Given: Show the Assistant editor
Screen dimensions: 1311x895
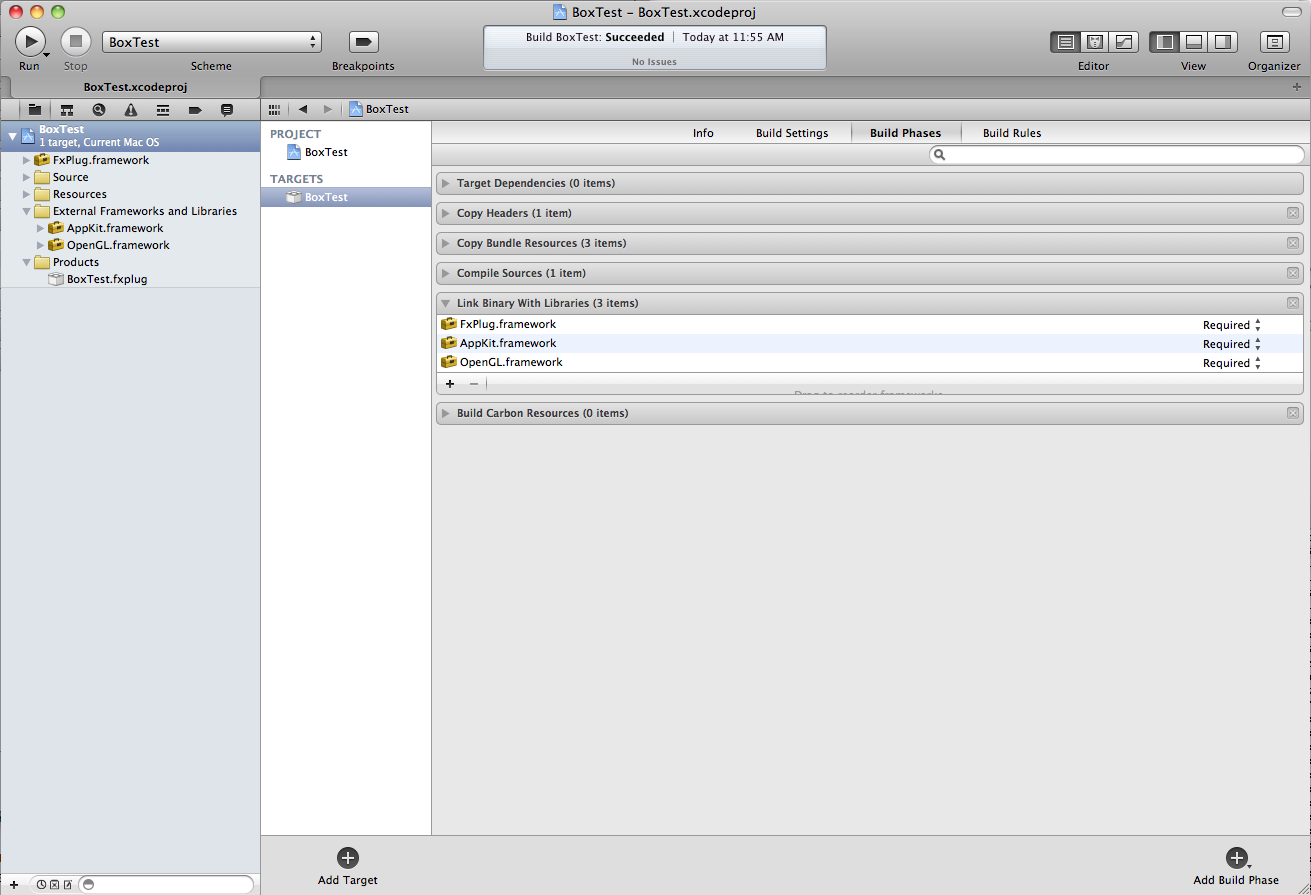Looking at the screenshot, I should point(1094,42).
